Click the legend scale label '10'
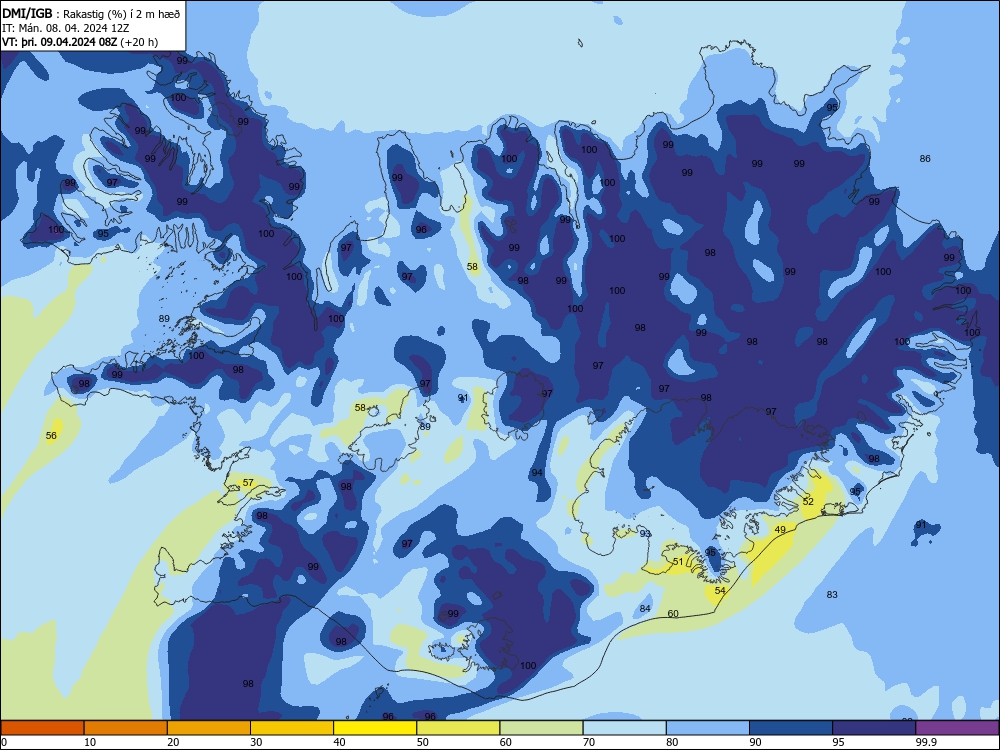Image resolution: width=1000 pixels, height=750 pixels. 90,742
